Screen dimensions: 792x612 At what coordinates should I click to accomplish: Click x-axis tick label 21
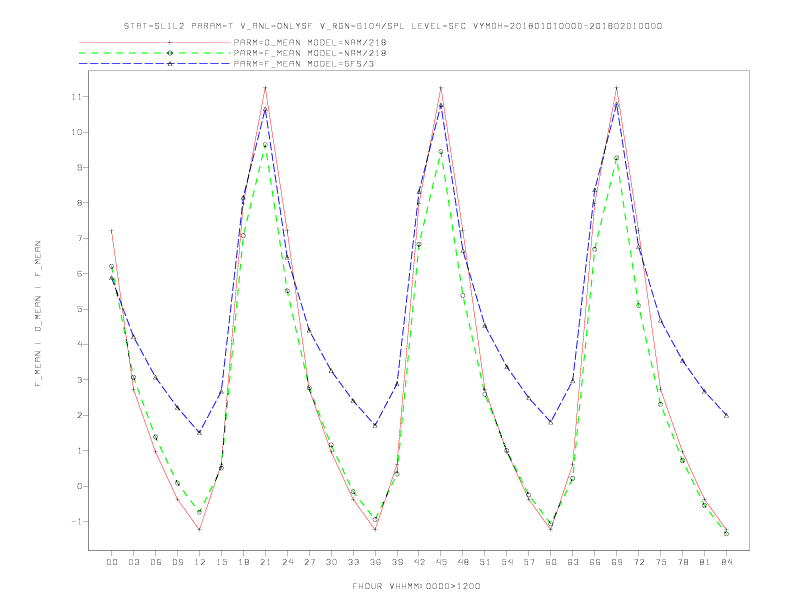coord(265,562)
